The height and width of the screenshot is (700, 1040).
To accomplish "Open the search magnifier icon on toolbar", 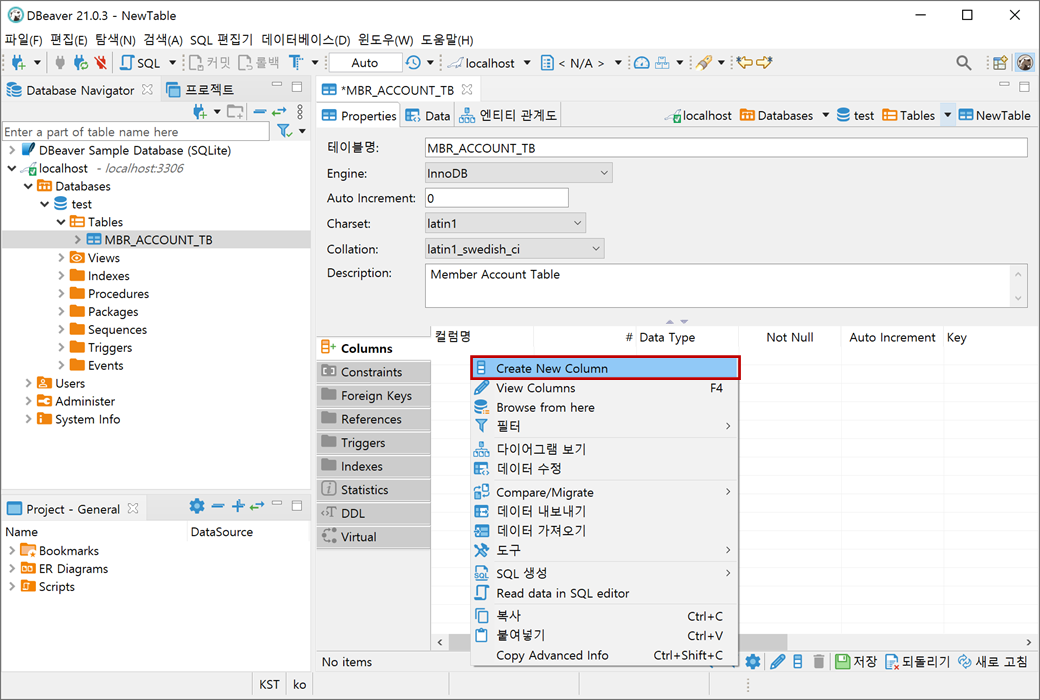I will coord(962,62).
